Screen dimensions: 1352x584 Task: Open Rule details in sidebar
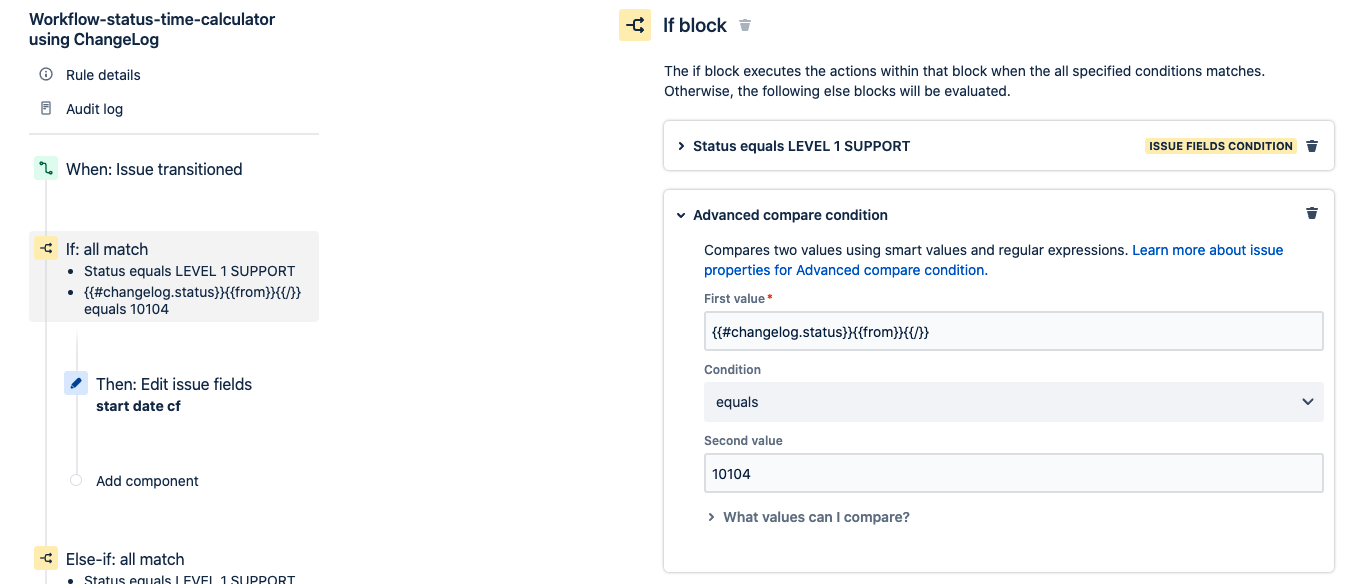tap(103, 75)
